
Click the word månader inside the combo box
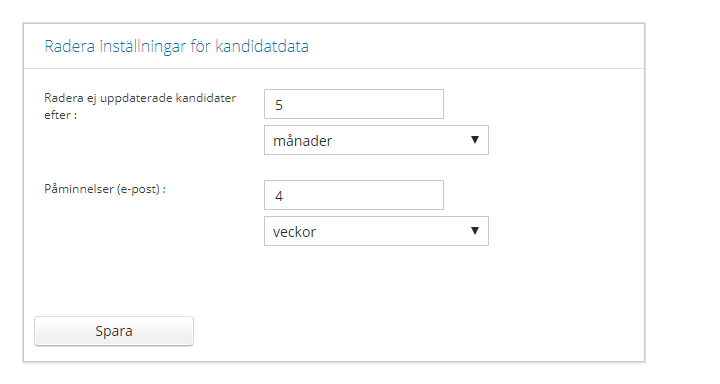(302, 141)
